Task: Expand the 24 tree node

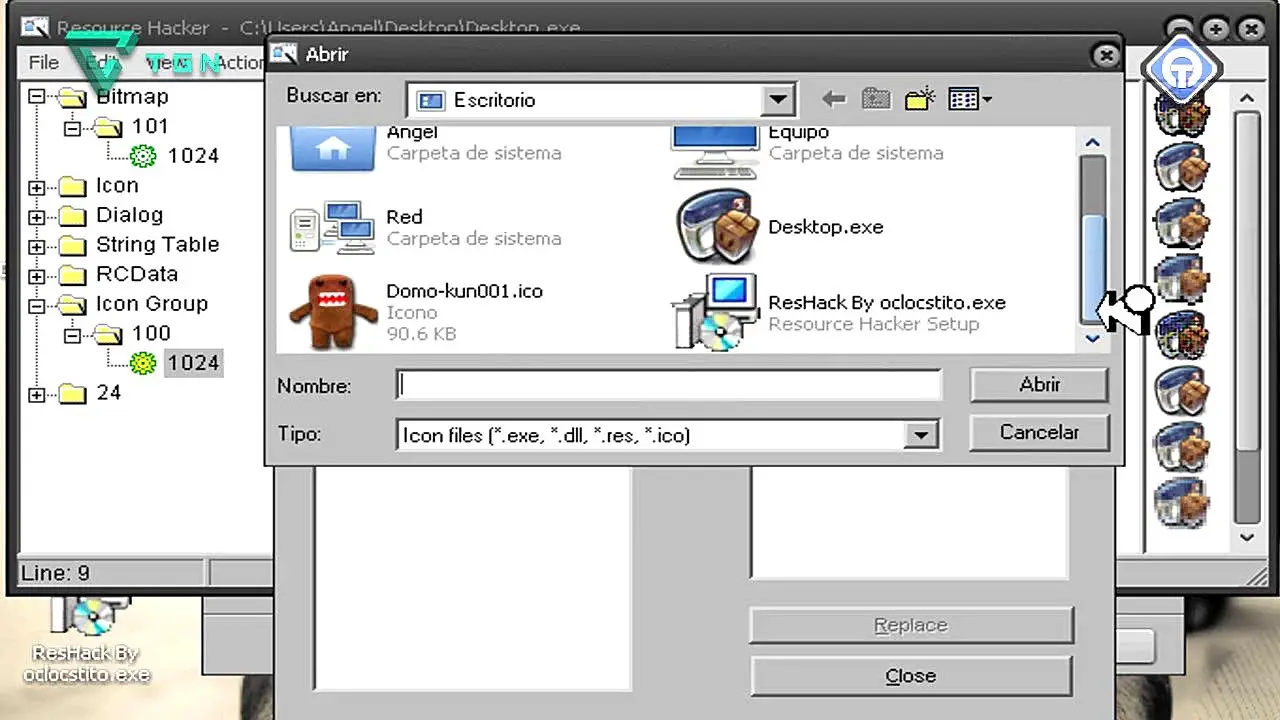Action: (x=37, y=394)
